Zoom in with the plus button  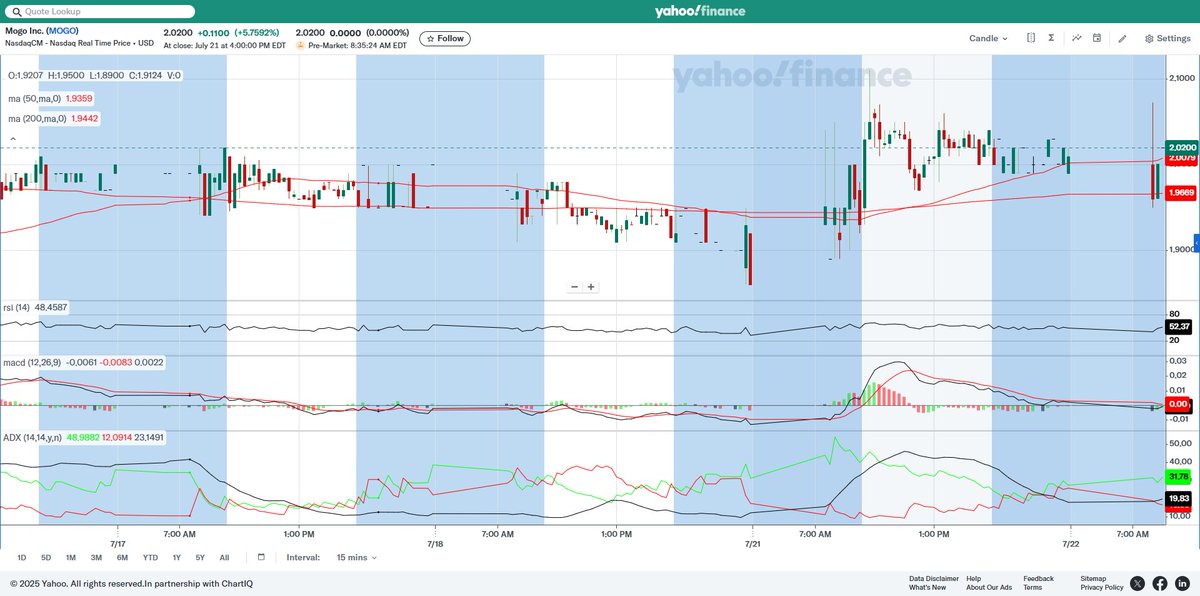point(591,287)
